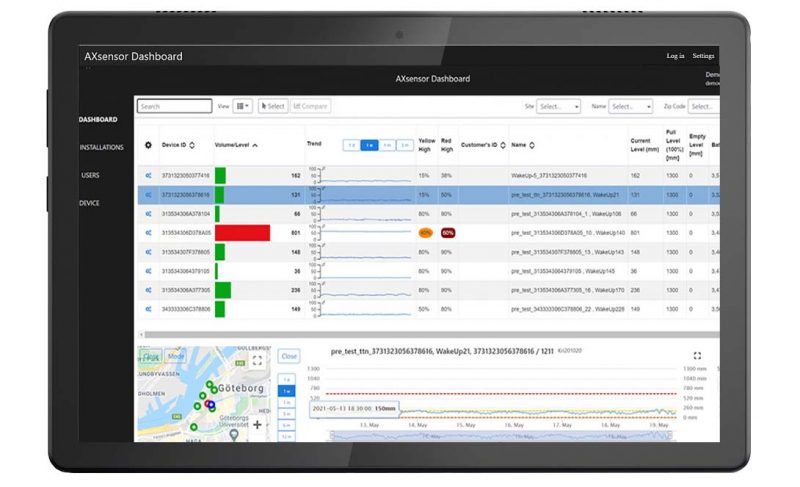Screen dimensions: 800x487
Task: Click share icon in the 148 level row
Action: 148,252
